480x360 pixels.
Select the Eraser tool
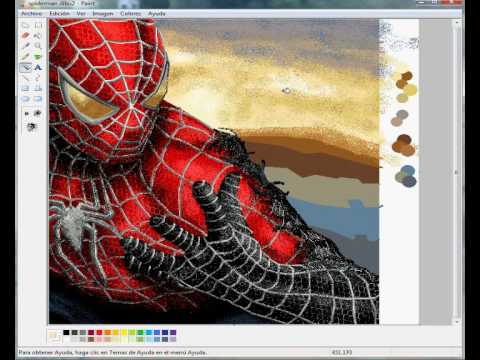(x=26, y=36)
